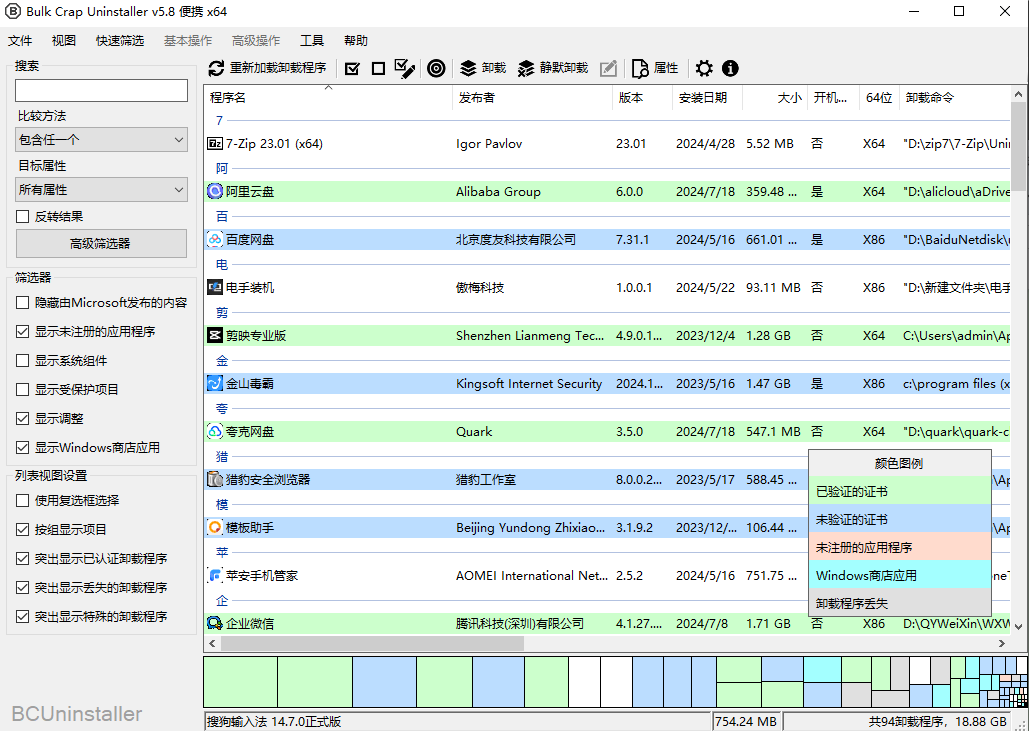Screen dimensions: 1029x731
Task: Open the 工具 menu
Action: click(312, 41)
